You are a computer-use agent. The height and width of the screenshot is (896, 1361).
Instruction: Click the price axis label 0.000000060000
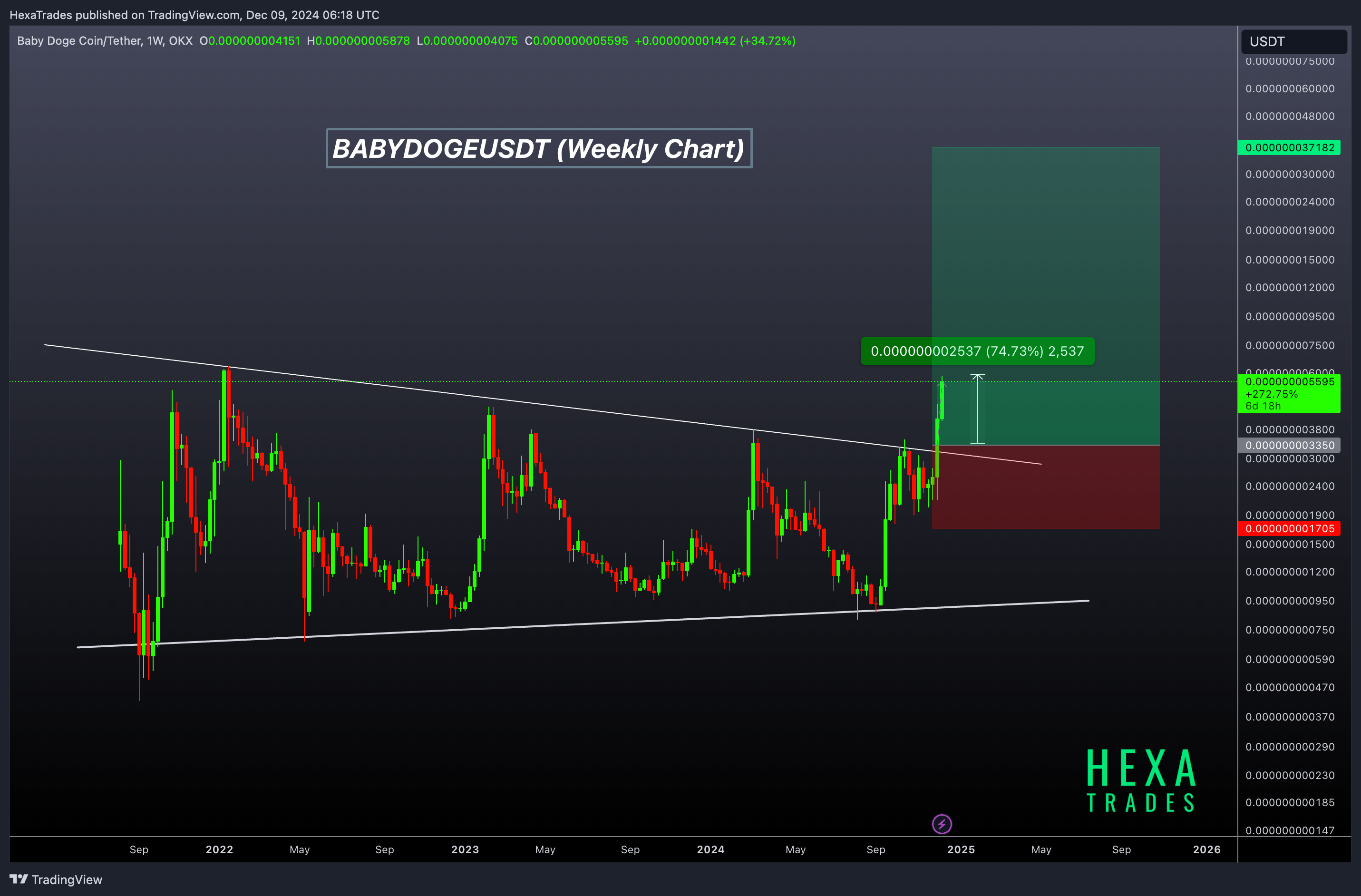pyautogui.click(x=1290, y=88)
